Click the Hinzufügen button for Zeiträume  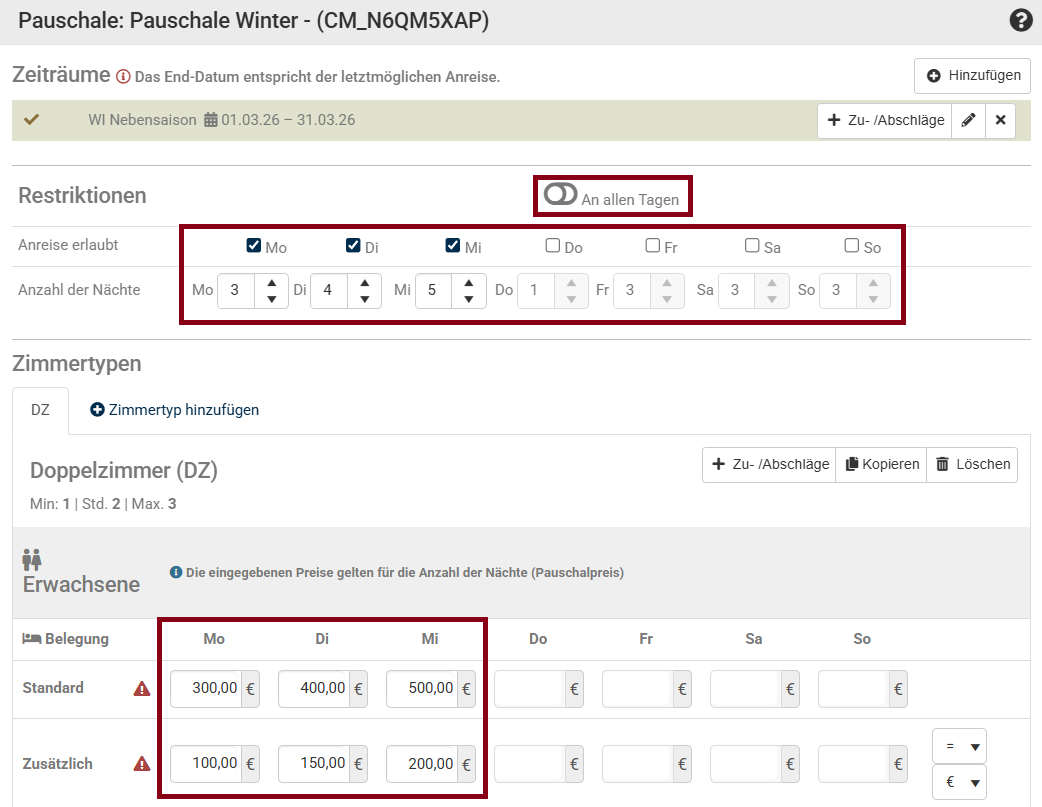(972, 76)
